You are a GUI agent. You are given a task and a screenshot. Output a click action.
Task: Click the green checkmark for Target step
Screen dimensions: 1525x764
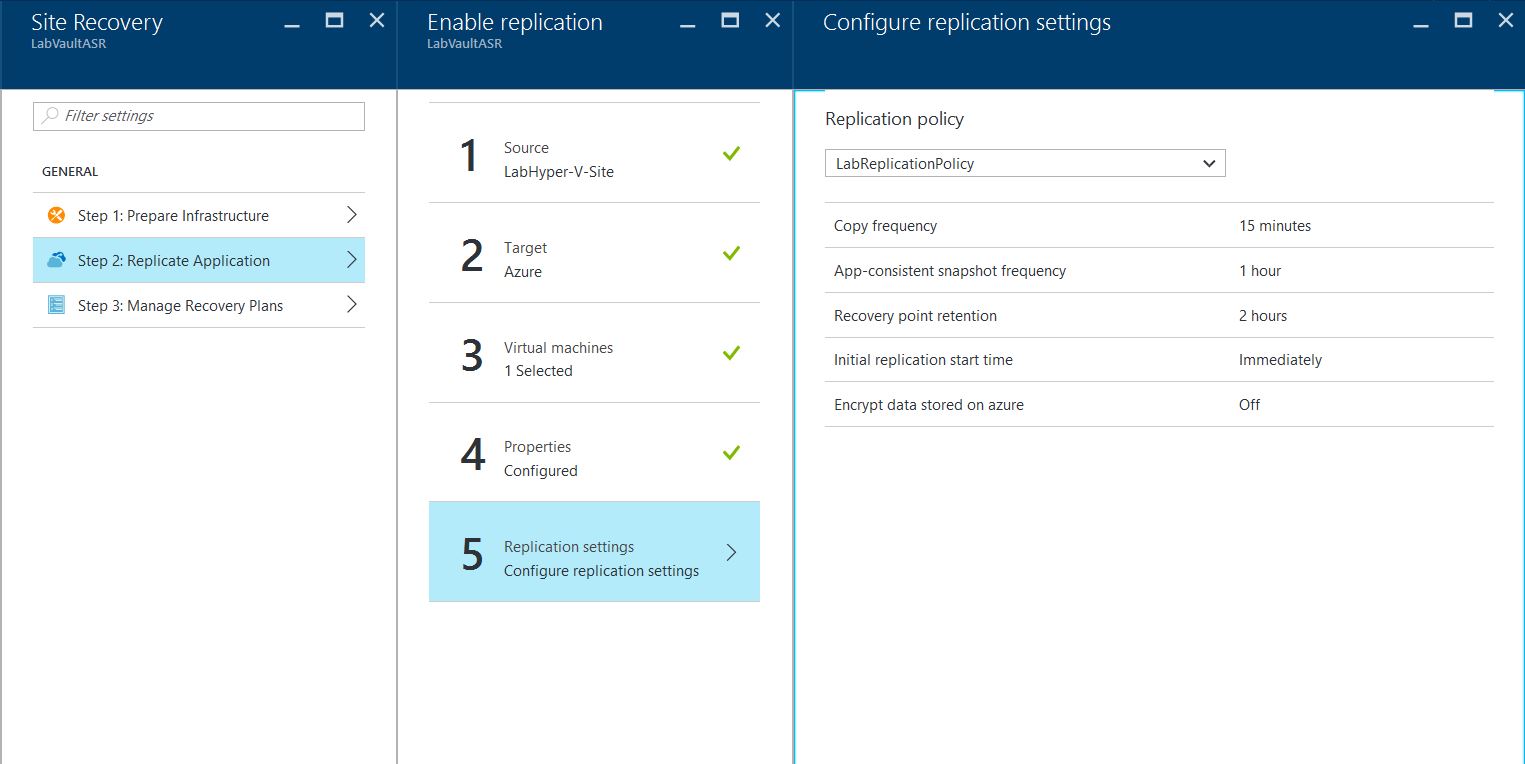tap(731, 253)
